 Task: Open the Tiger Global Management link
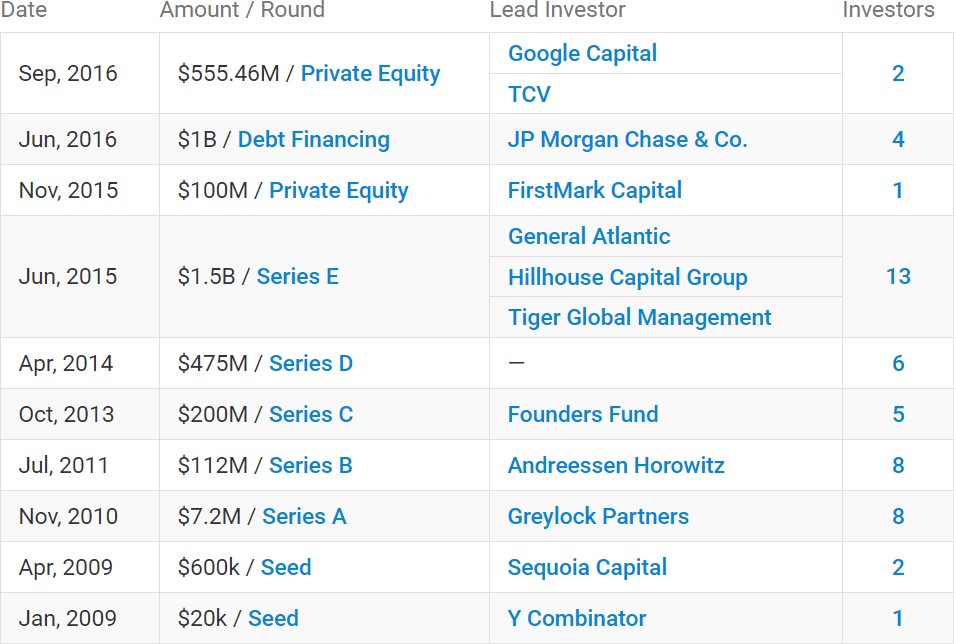[x=639, y=318]
